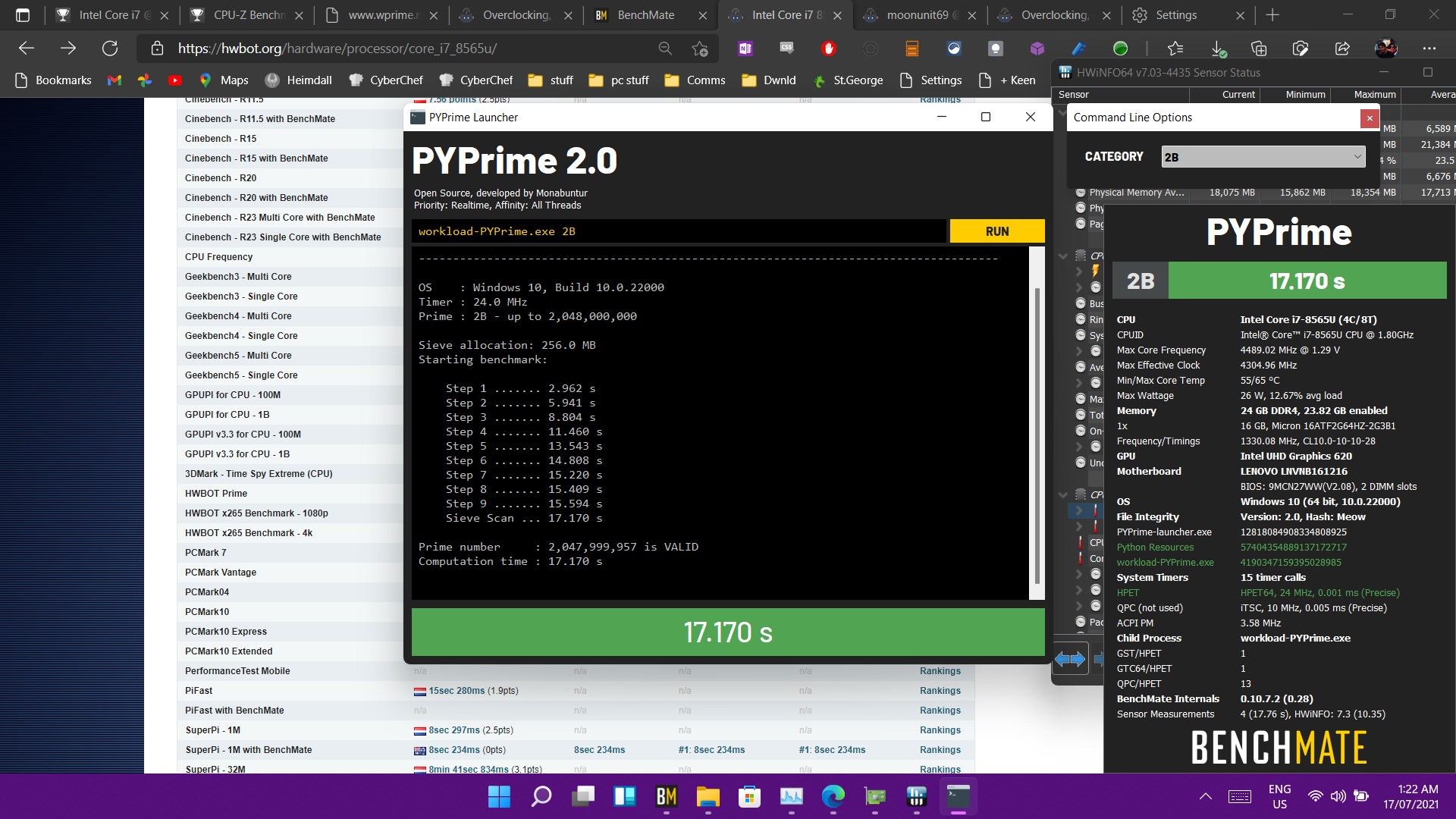Open the Comms bookmark folder
This screenshot has width=1456, height=819.
[x=695, y=80]
